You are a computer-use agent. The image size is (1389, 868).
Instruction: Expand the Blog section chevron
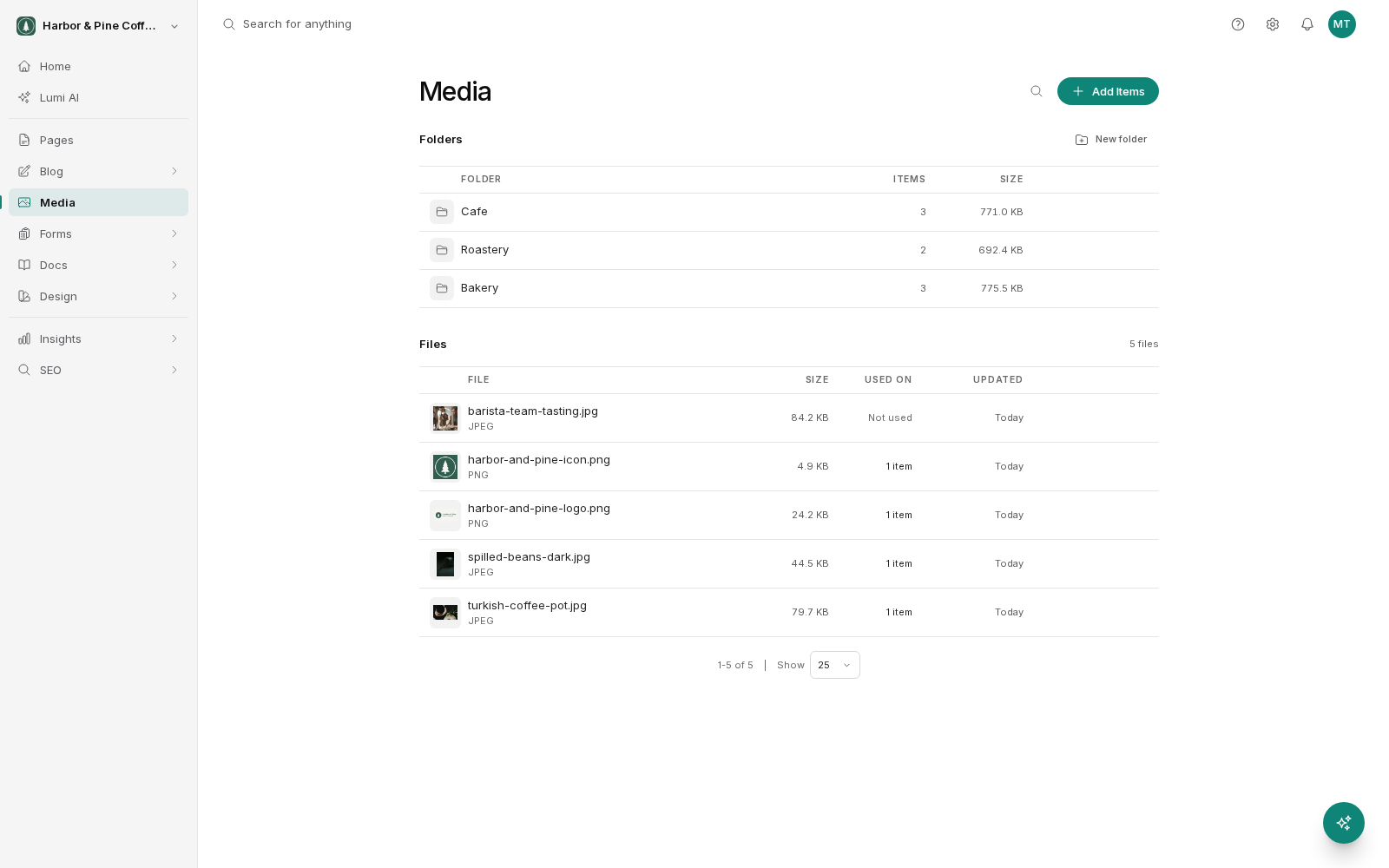click(174, 171)
